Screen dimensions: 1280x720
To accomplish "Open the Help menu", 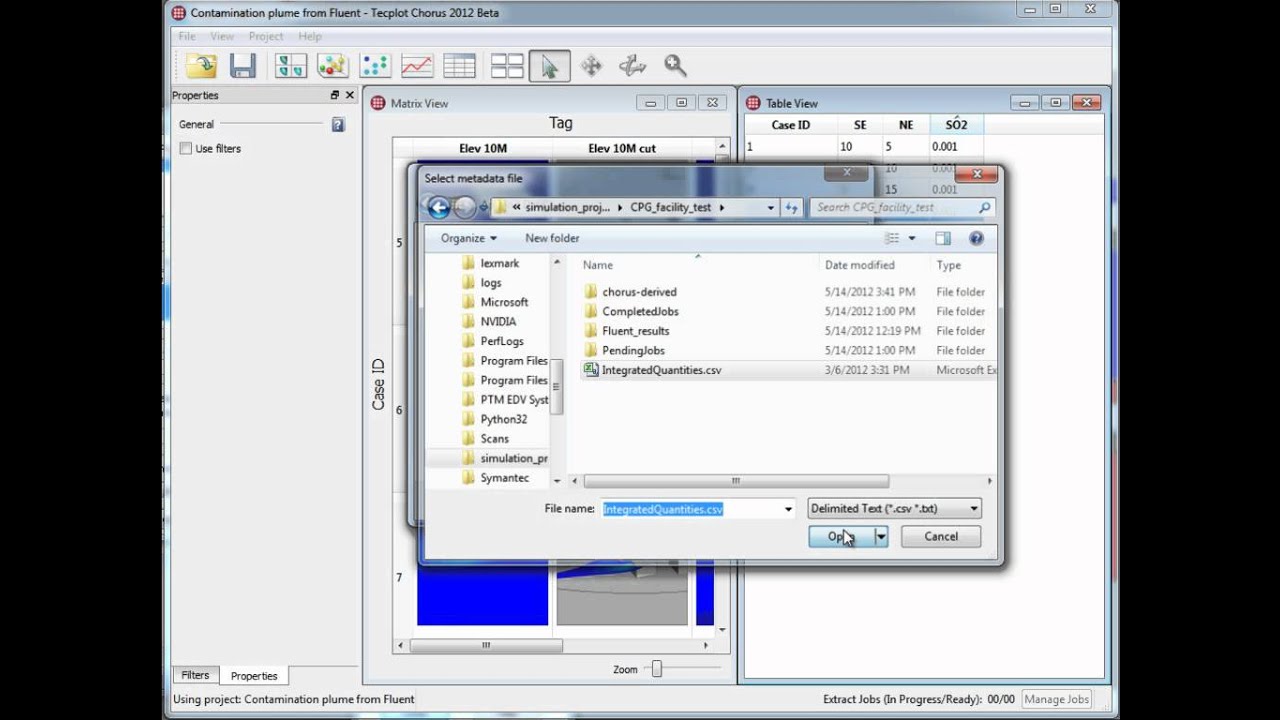I will tap(310, 36).
